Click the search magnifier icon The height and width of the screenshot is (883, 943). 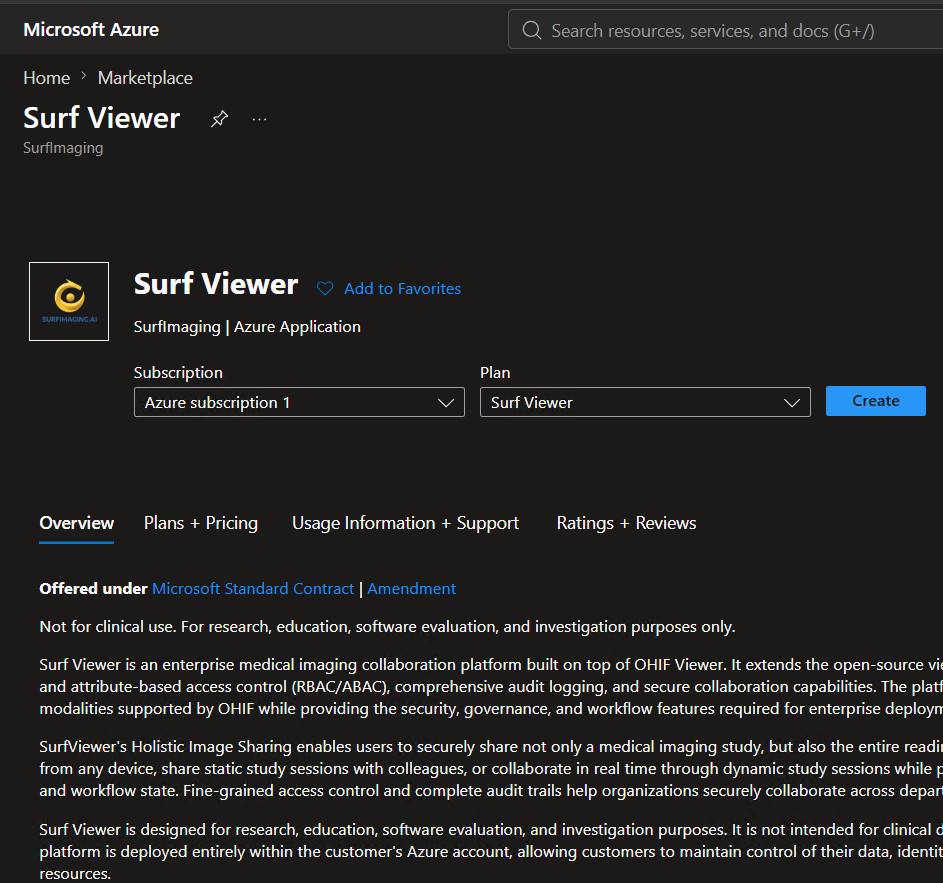(x=532, y=30)
